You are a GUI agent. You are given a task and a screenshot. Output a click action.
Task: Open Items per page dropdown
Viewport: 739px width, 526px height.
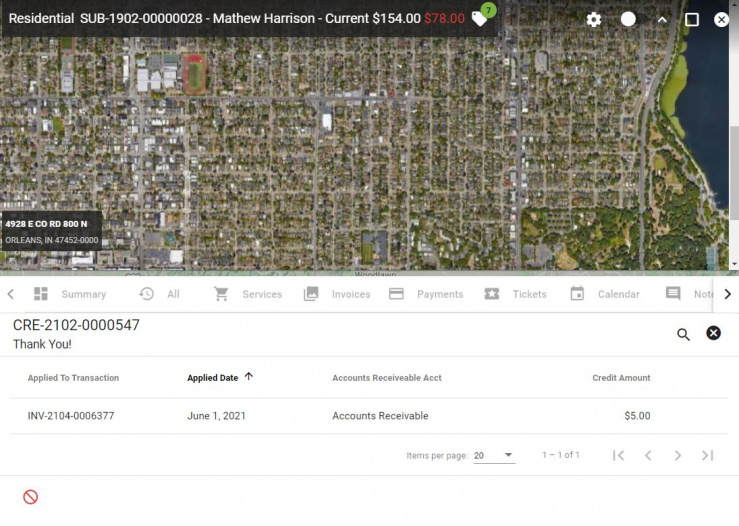point(494,455)
